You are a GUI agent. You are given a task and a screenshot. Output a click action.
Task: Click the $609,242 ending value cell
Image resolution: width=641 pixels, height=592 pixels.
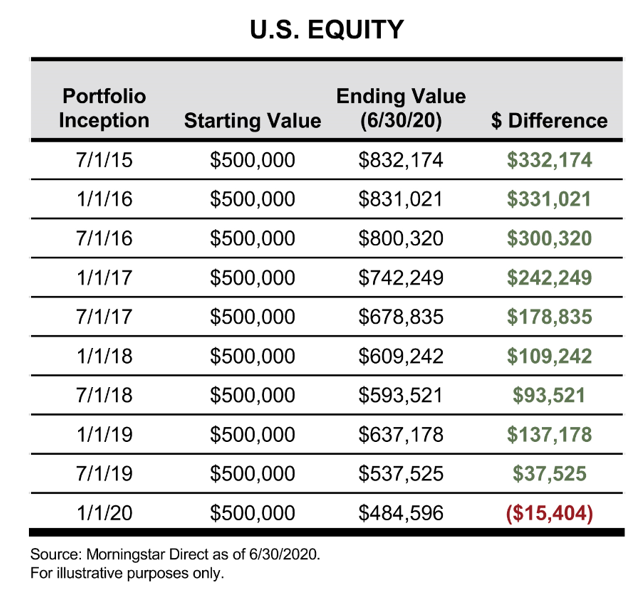click(400, 355)
